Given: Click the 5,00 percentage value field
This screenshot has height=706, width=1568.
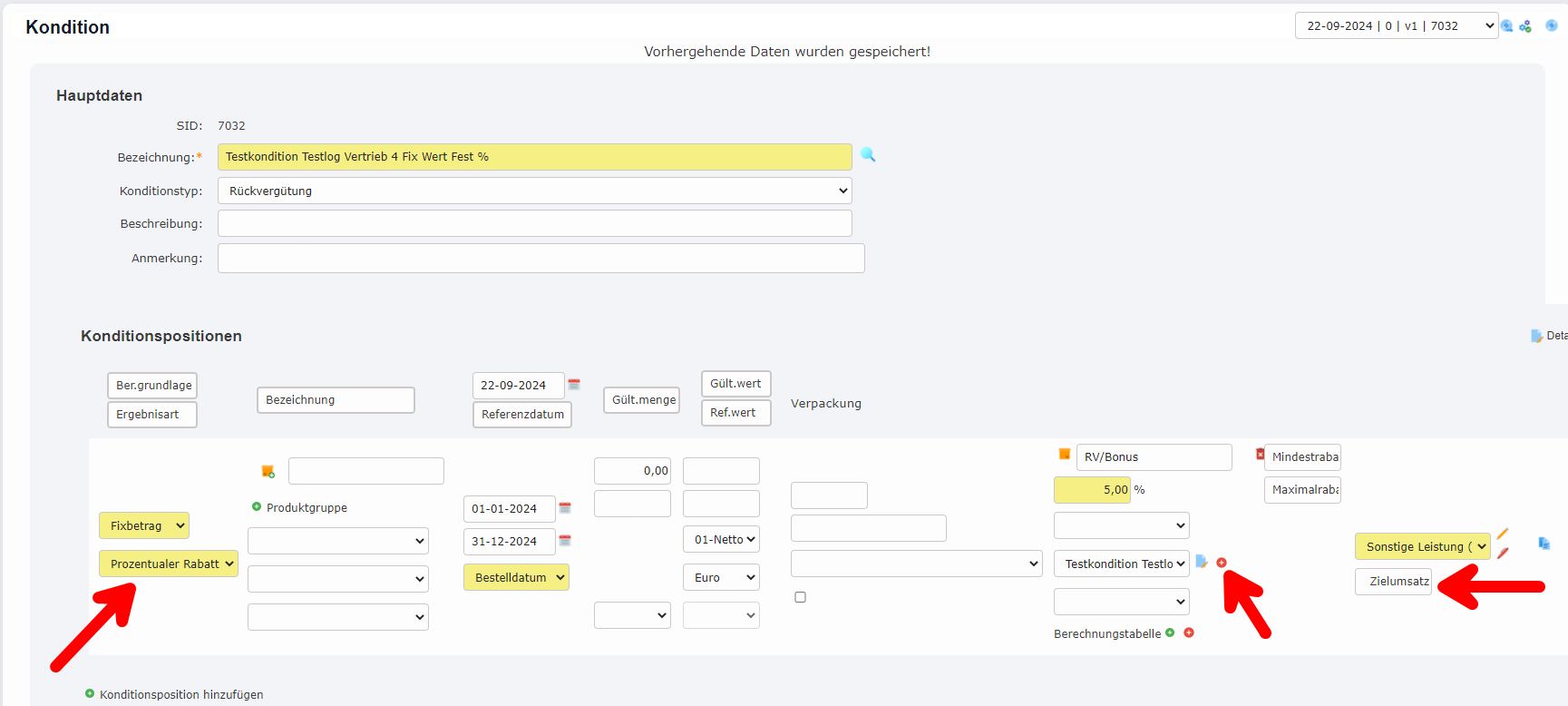Looking at the screenshot, I should click(1092, 490).
